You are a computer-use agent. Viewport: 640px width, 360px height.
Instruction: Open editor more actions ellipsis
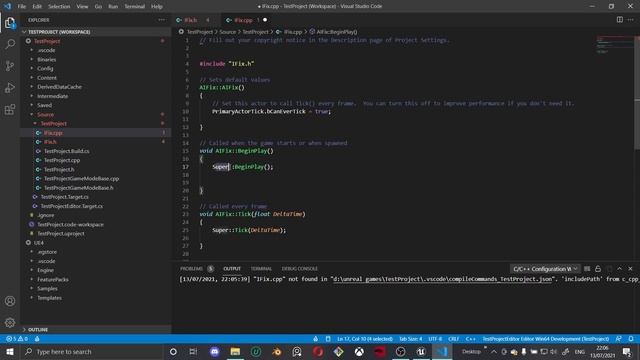click(631, 20)
